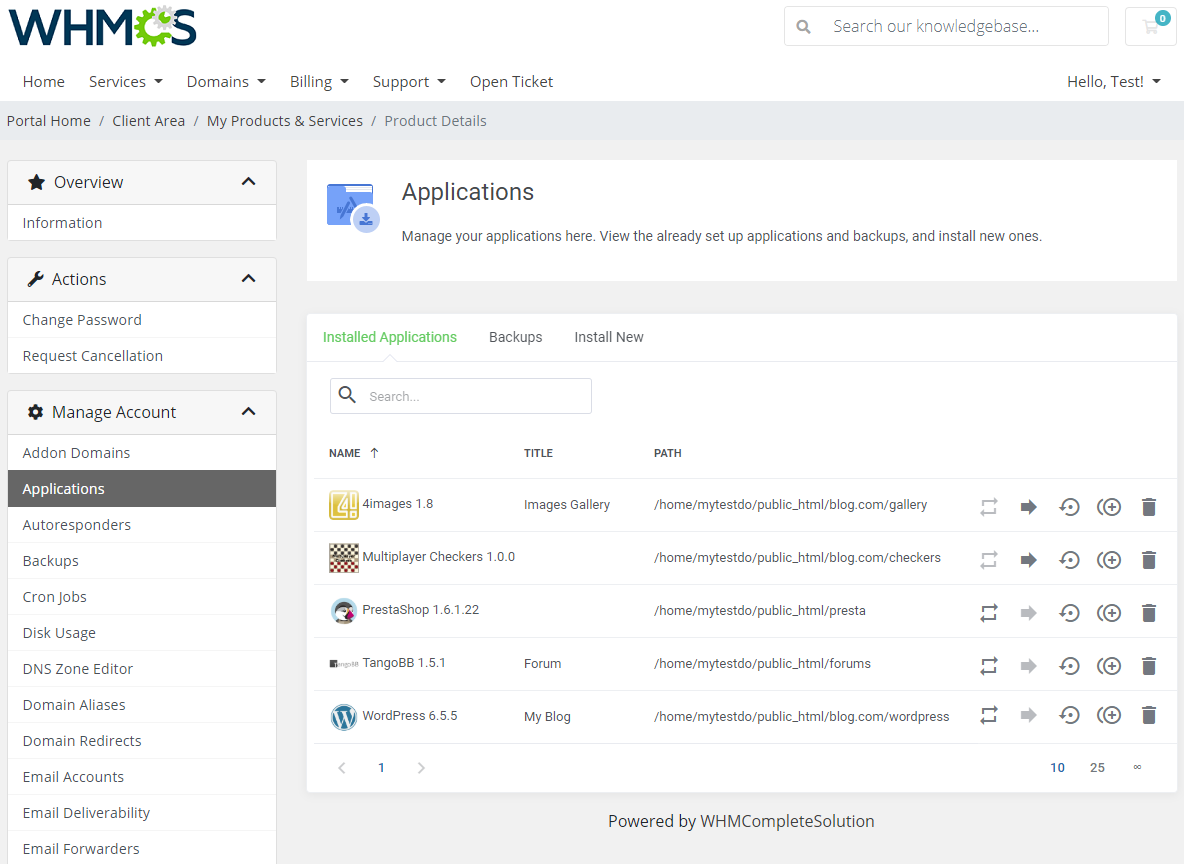This screenshot has height=864, width=1184.
Task: Click the WordPress application logo thumbnail
Action: [343, 717]
